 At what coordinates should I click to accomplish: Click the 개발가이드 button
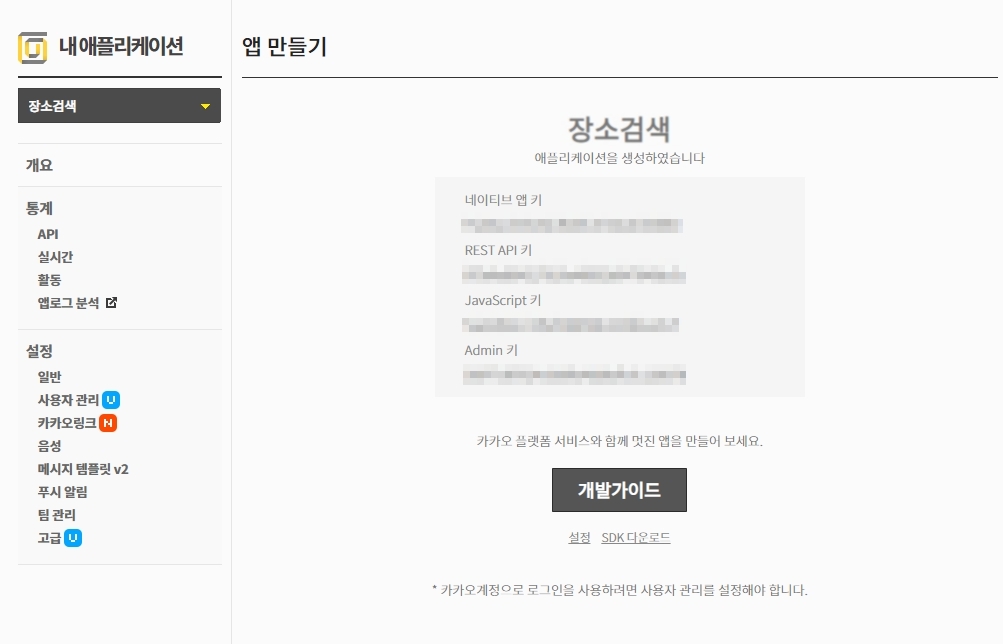619,490
